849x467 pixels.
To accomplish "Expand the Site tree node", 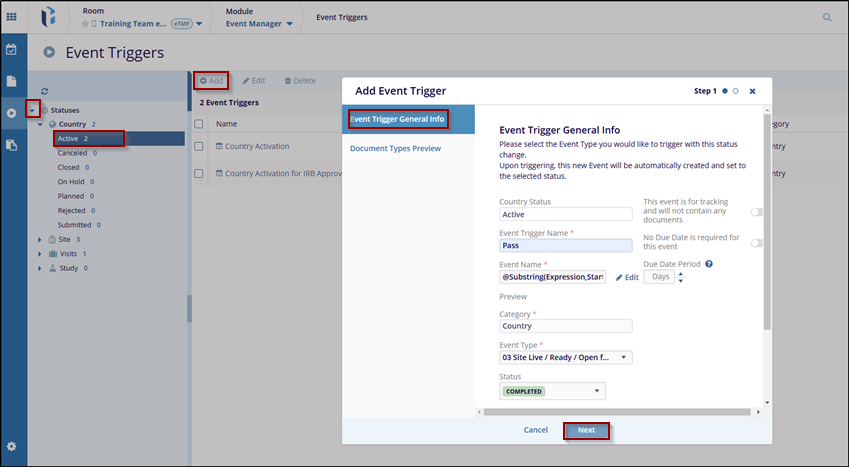I will pyautogui.click(x=40, y=239).
